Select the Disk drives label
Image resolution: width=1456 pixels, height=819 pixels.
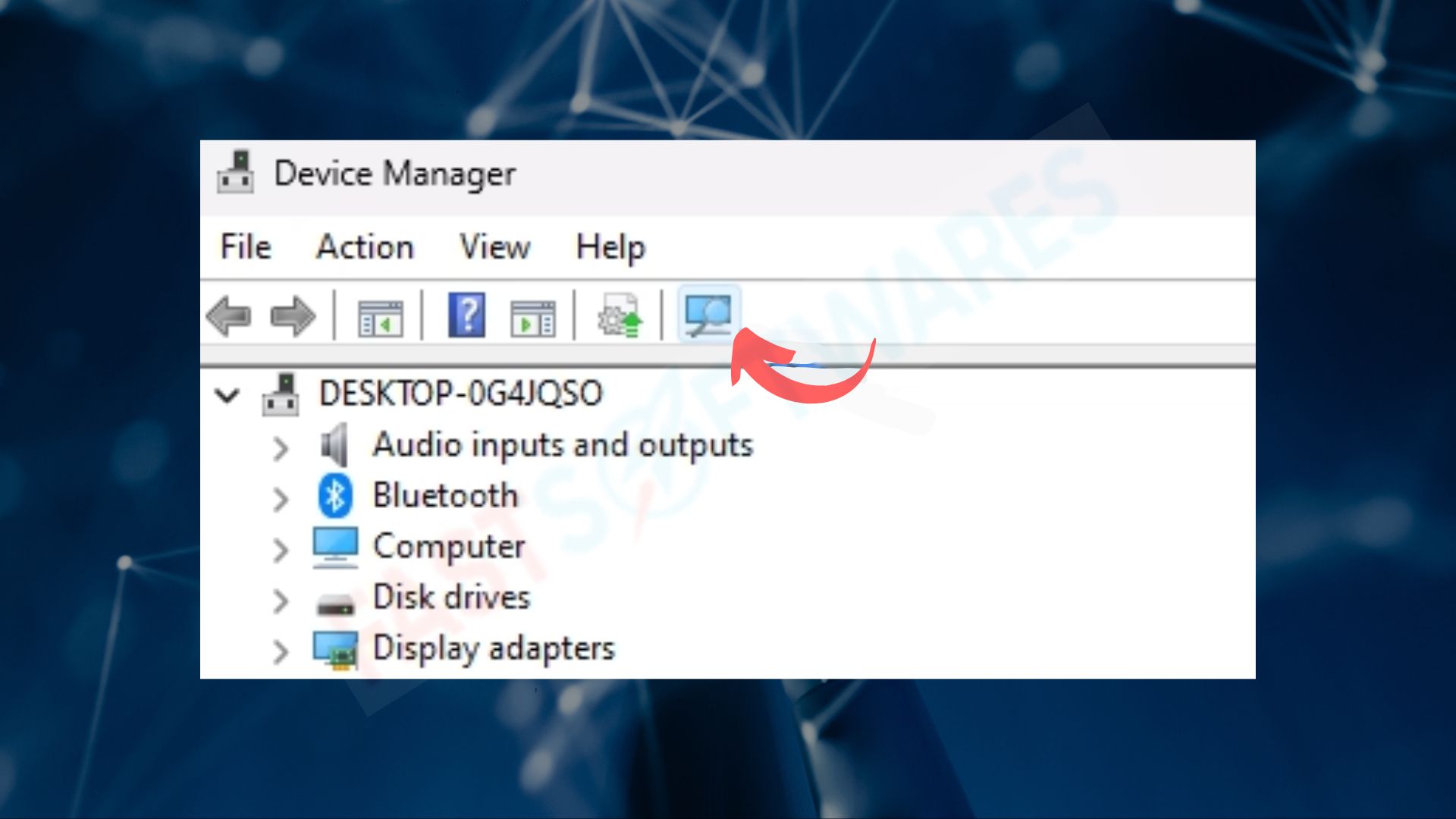[451, 597]
